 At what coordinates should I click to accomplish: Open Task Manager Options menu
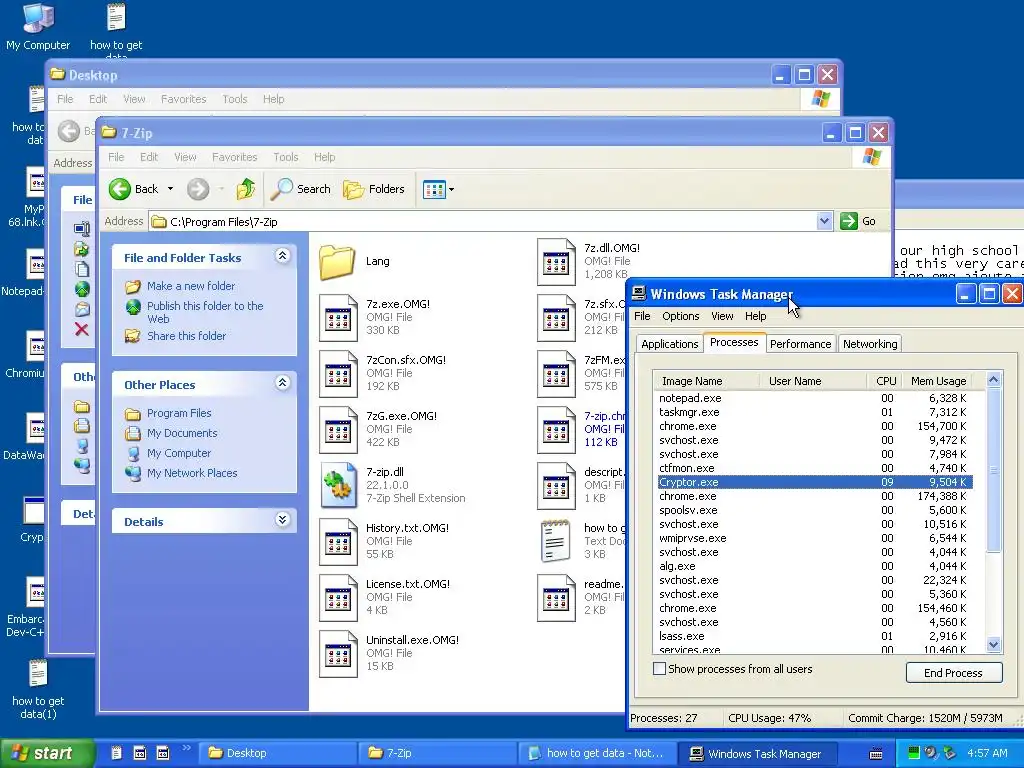click(680, 316)
